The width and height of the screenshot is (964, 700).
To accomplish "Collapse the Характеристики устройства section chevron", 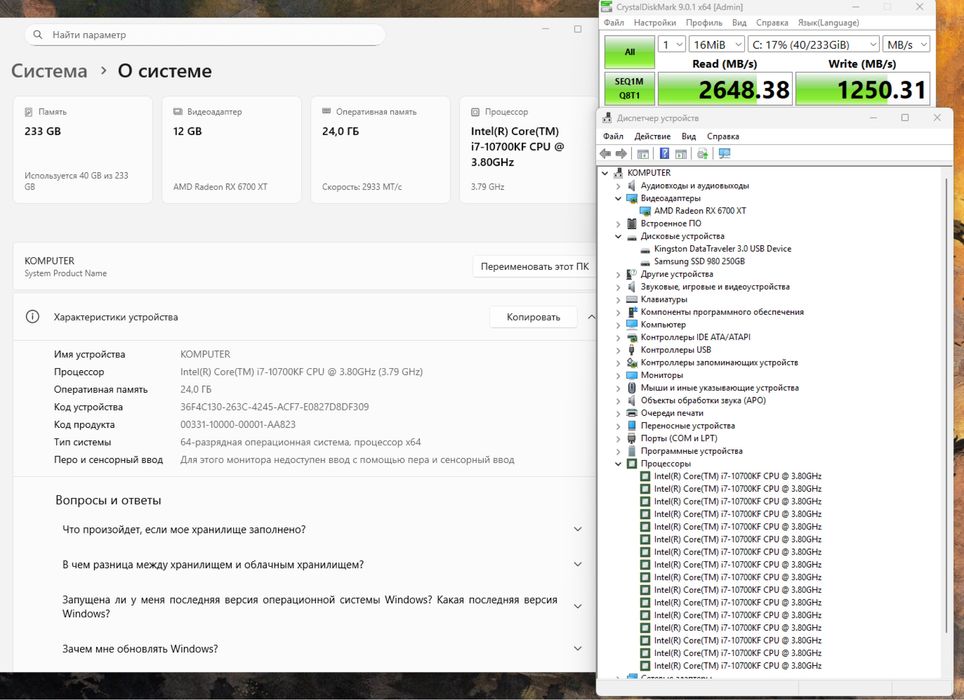I will pos(591,317).
